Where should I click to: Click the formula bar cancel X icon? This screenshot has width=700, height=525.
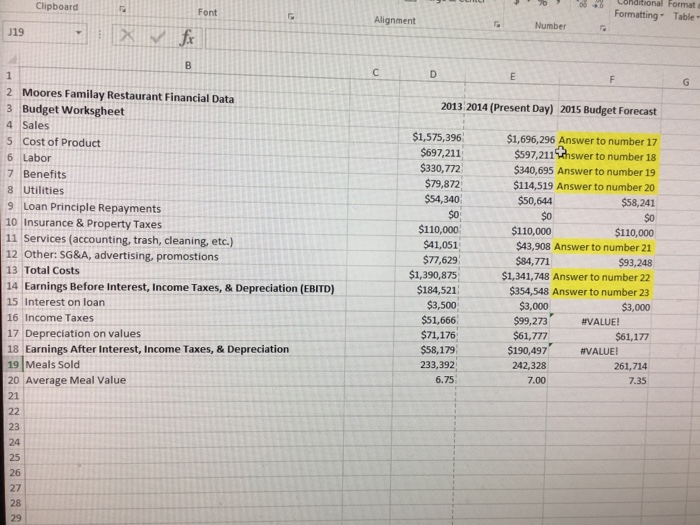coord(127,35)
